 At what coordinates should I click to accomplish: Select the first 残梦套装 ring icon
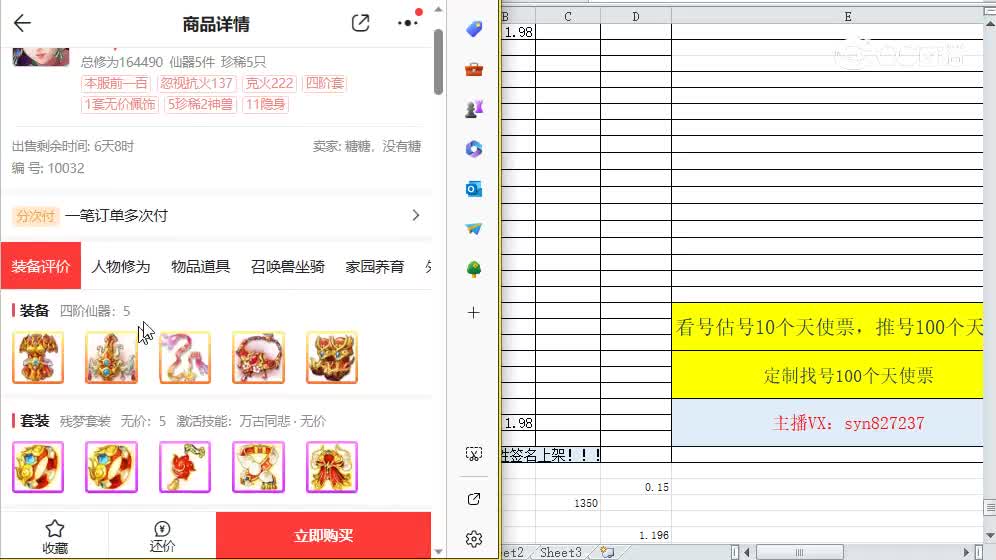[38, 467]
